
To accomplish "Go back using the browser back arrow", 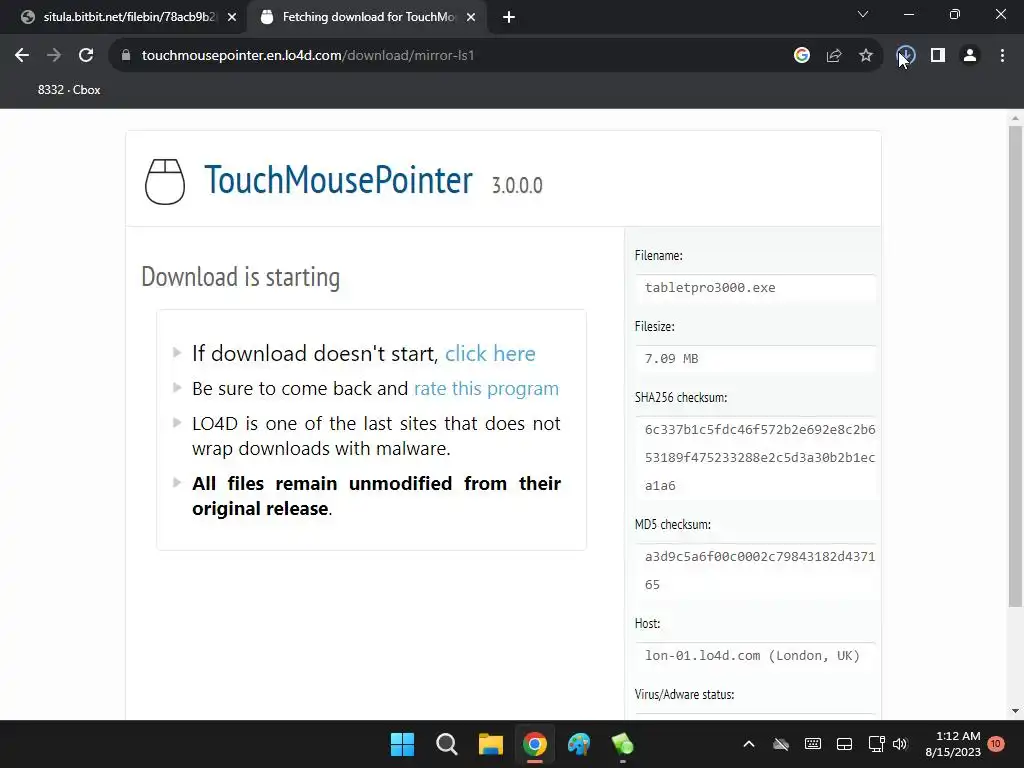I will (x=22, y=56).
